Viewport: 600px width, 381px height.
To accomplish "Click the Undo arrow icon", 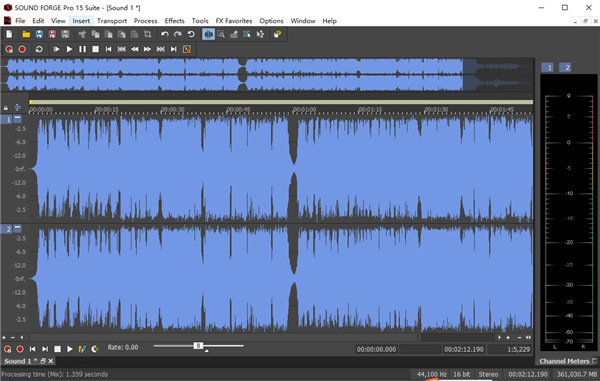I will (x=165, y=34).
